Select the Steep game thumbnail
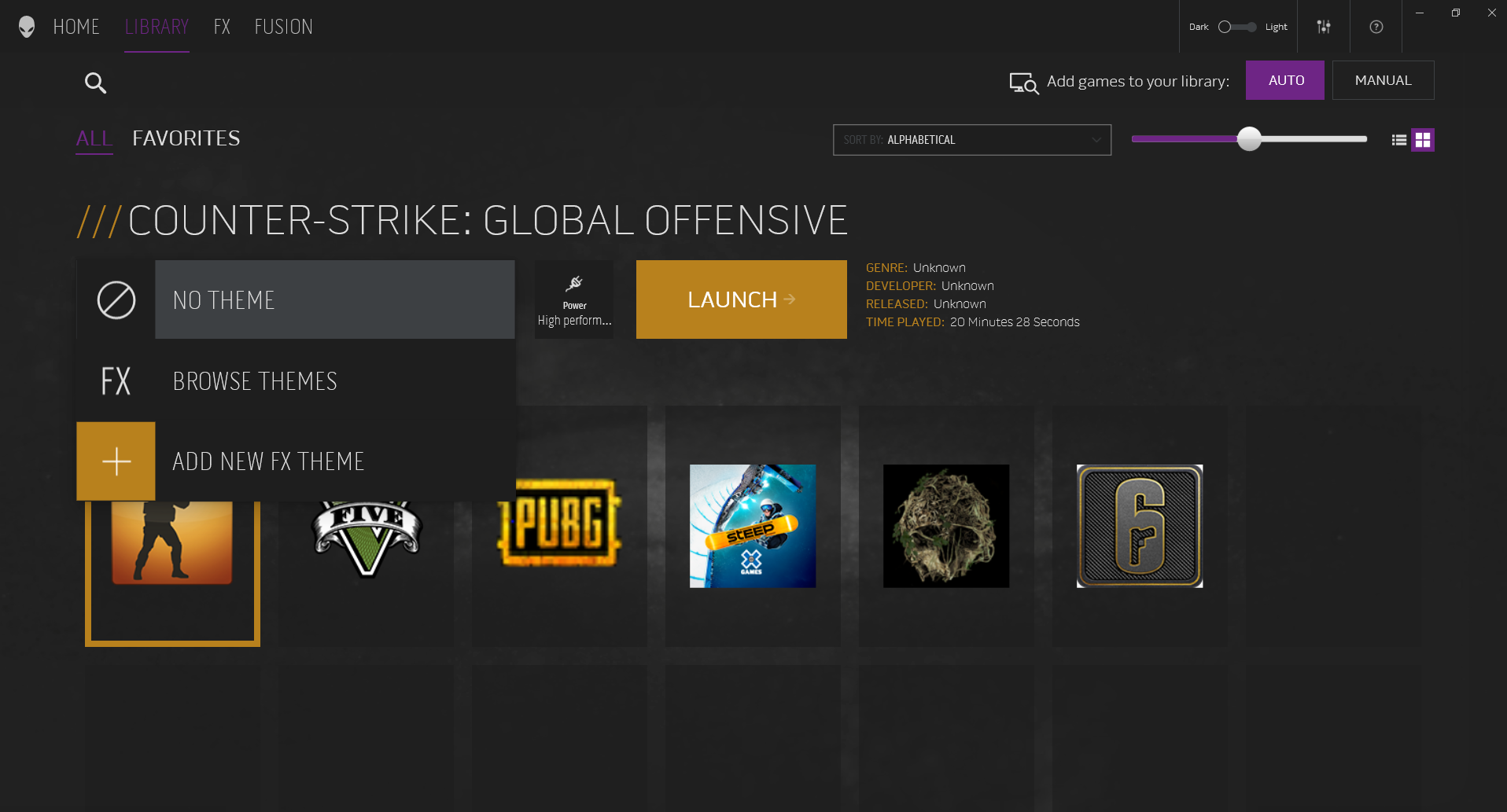This screenshot has height=812, width=1507. tap(753, 526)
